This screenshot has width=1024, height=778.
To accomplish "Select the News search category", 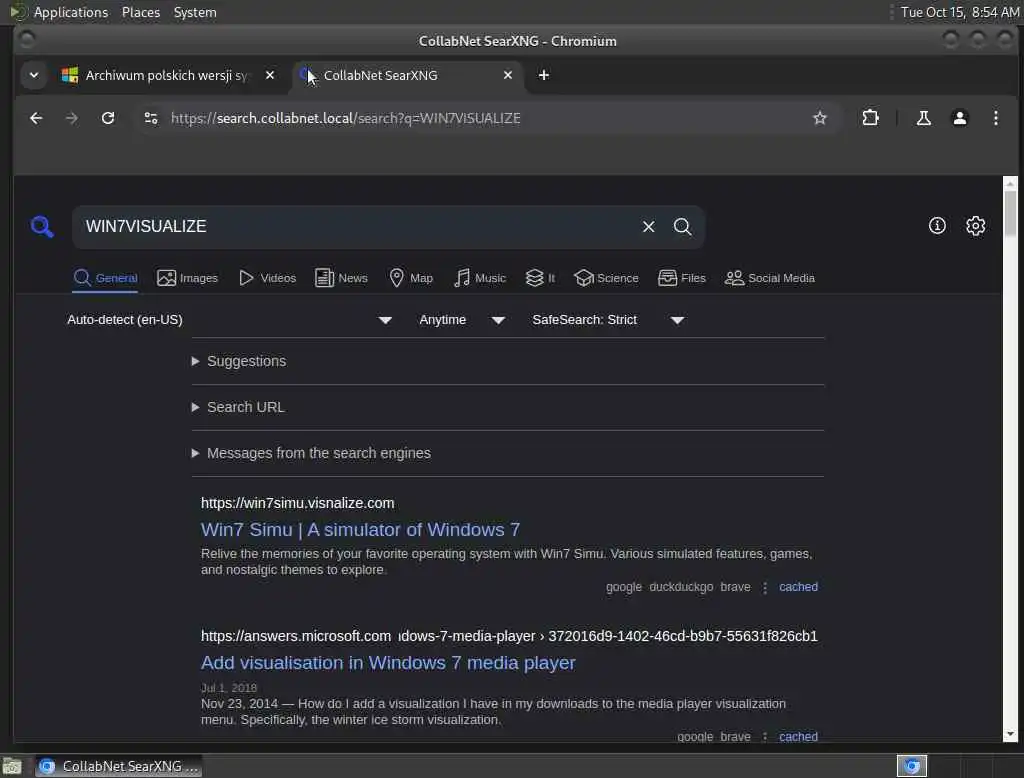I will (x=341, y=278).
